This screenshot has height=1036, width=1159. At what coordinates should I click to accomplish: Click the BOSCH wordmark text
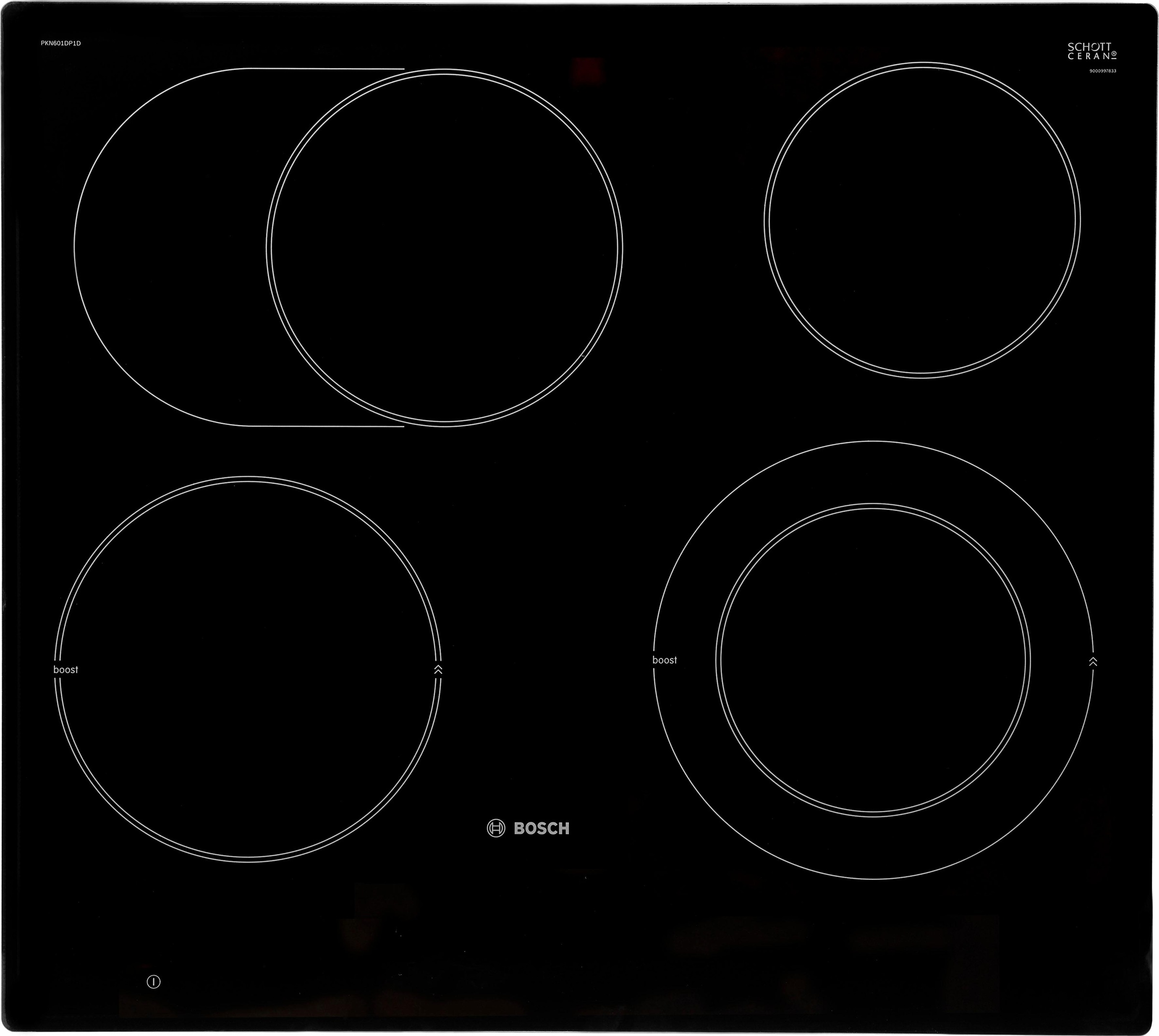click(541, 829)
